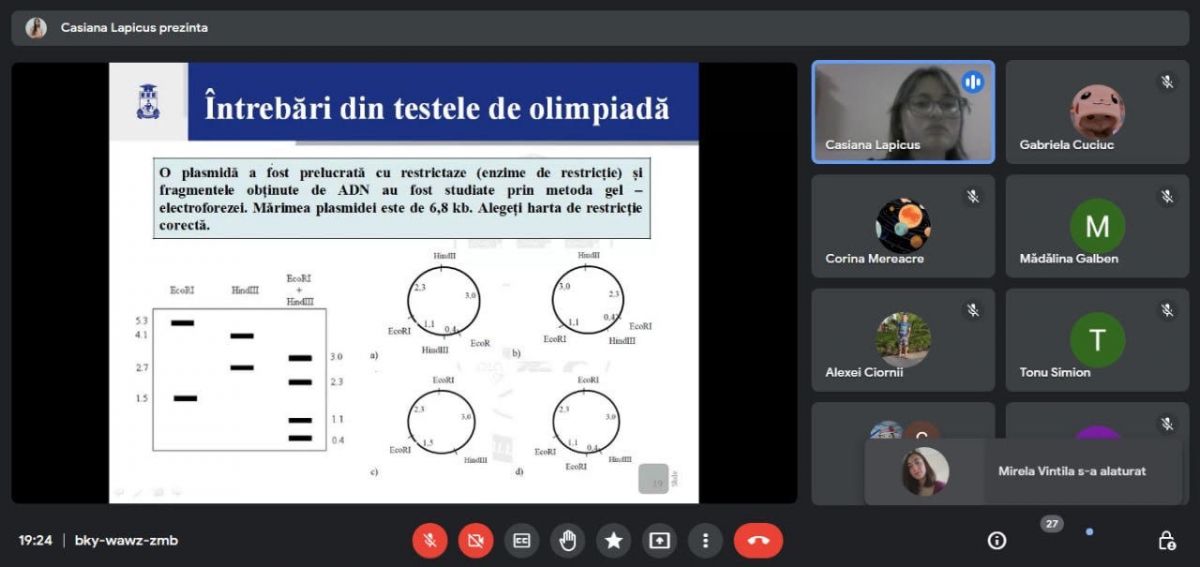Open more options three-dot menu
Viewport: 1200px width, 567px height.
706,541
